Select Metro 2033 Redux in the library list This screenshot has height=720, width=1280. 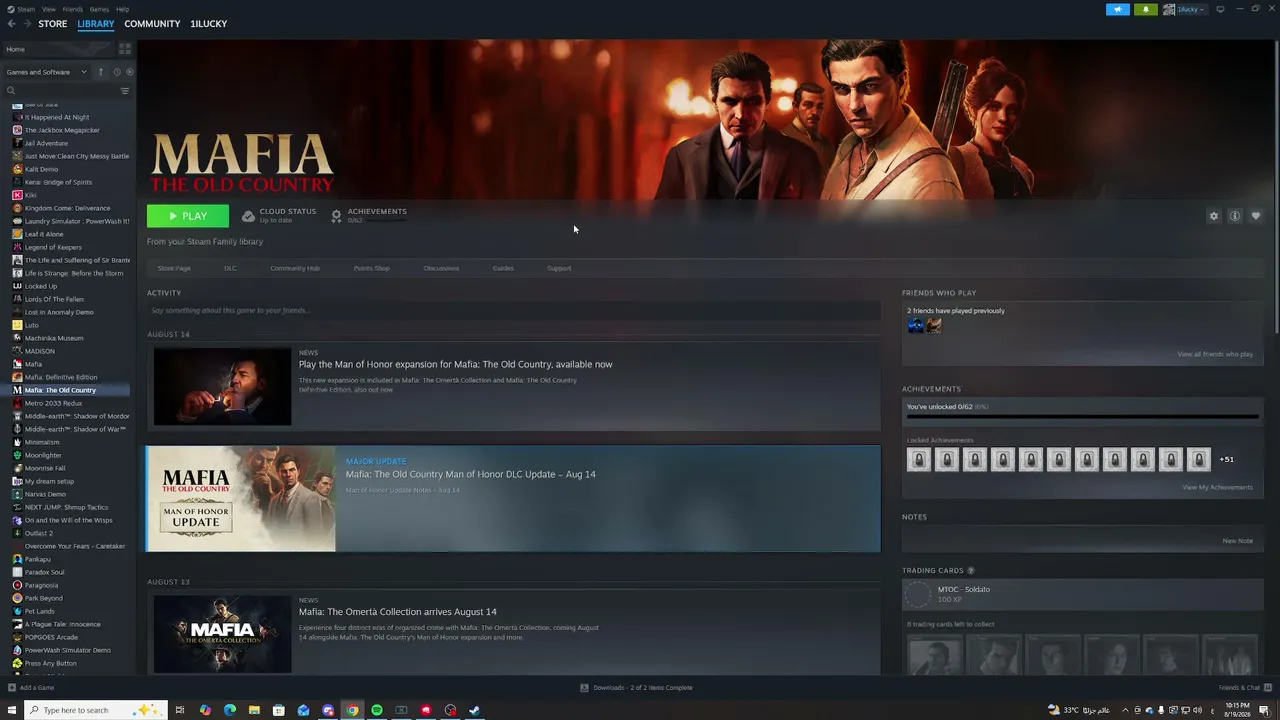tap(53, 403)
